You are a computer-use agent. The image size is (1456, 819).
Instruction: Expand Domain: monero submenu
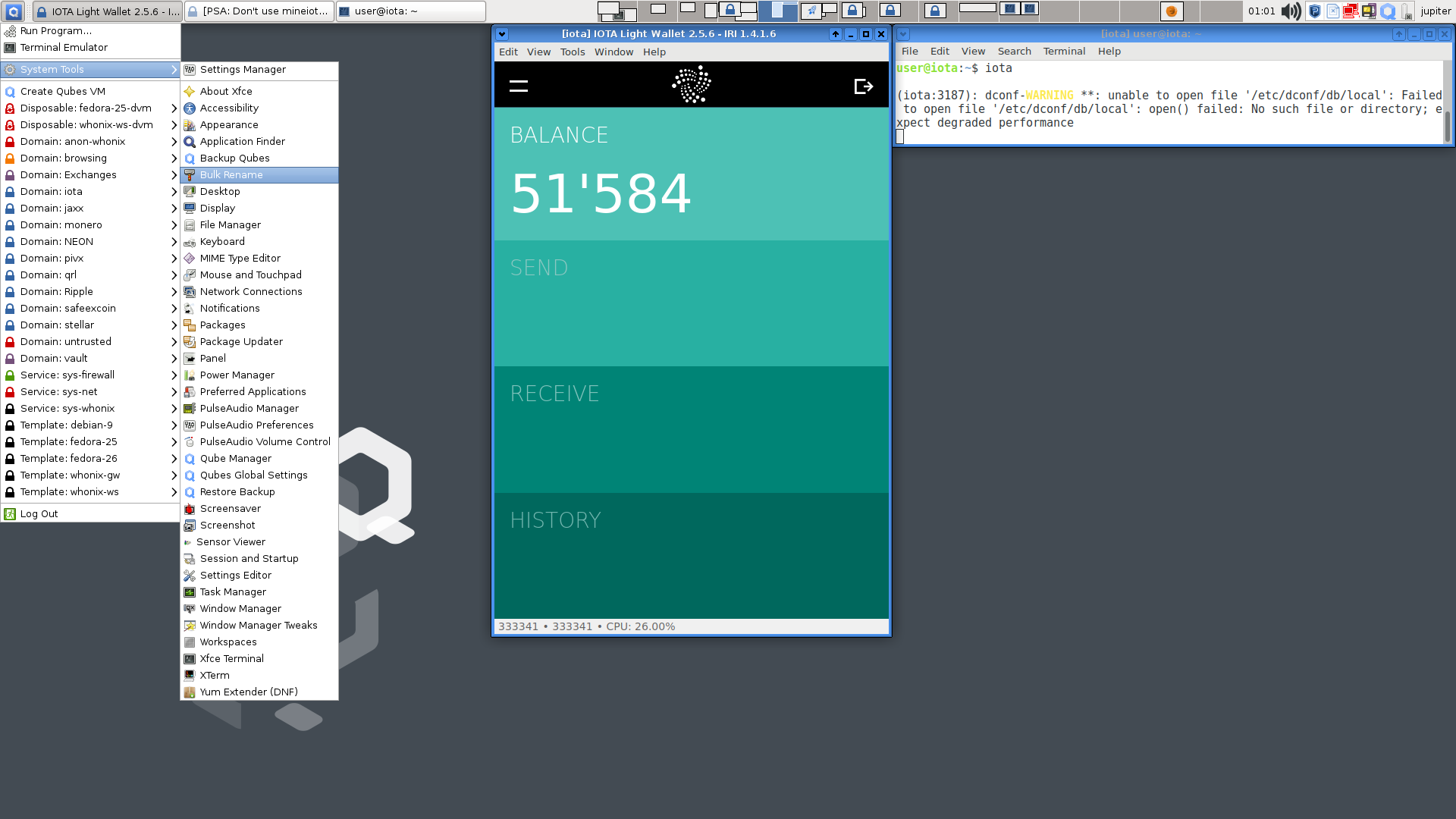click(x=90, y=225)
